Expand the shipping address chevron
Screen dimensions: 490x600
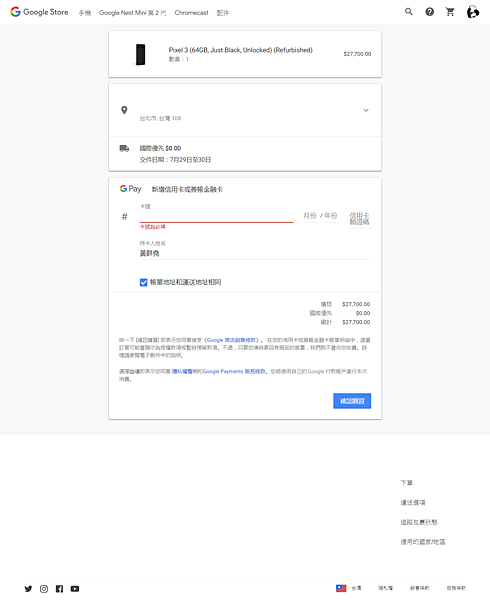coord(366,110)
